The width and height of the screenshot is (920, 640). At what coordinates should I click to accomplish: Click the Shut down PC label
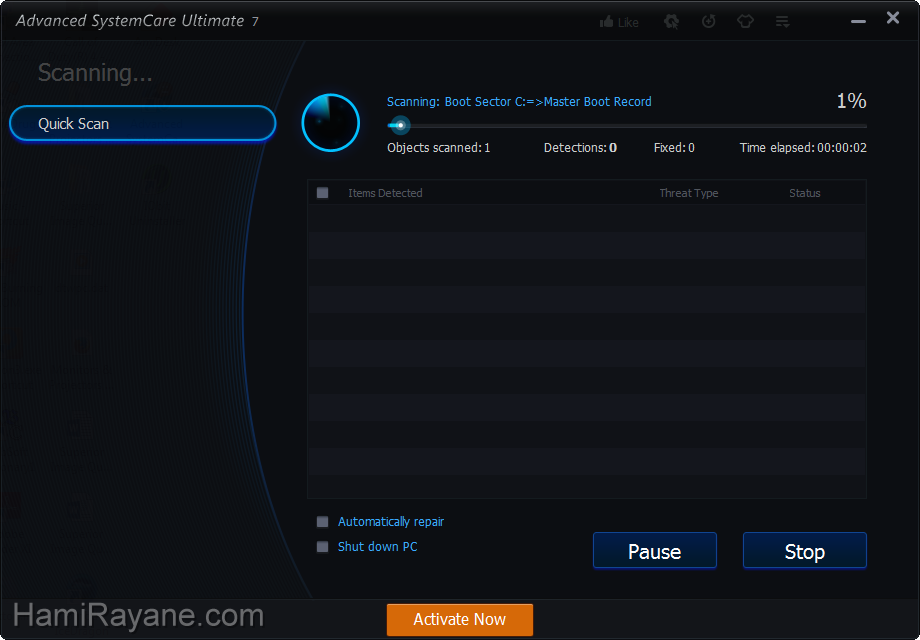click(x=377, y=547)
